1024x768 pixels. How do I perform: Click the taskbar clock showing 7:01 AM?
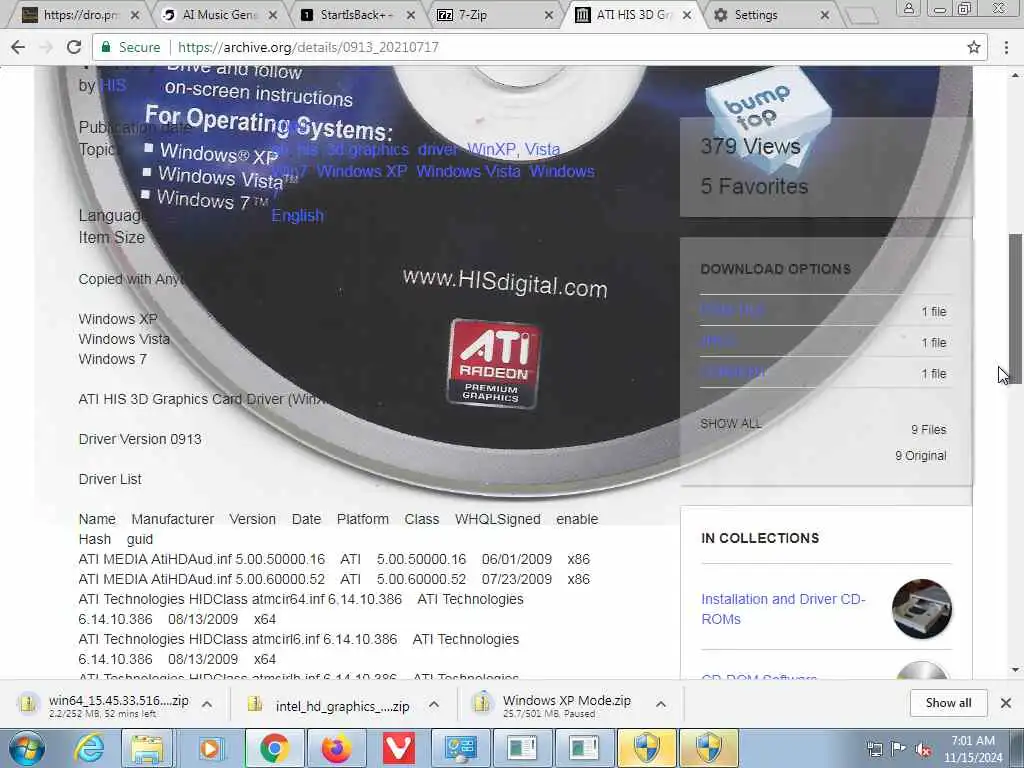(x=972, y=749)
